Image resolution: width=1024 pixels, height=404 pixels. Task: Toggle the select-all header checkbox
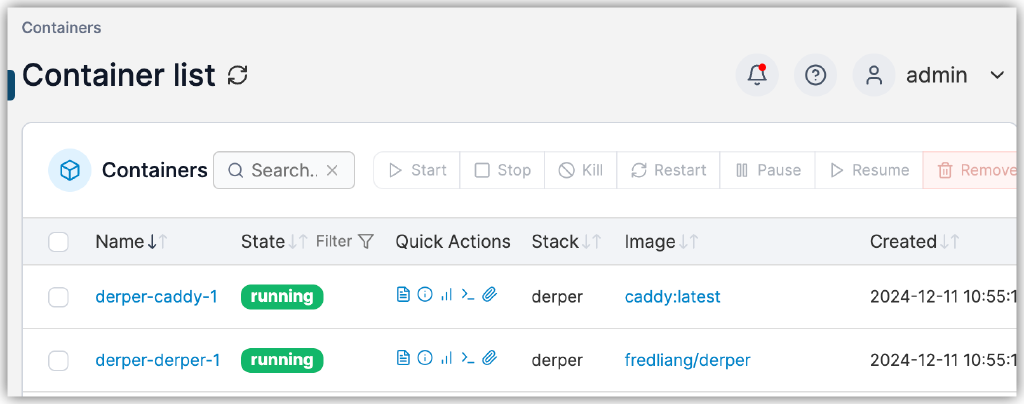click(59, 241)
